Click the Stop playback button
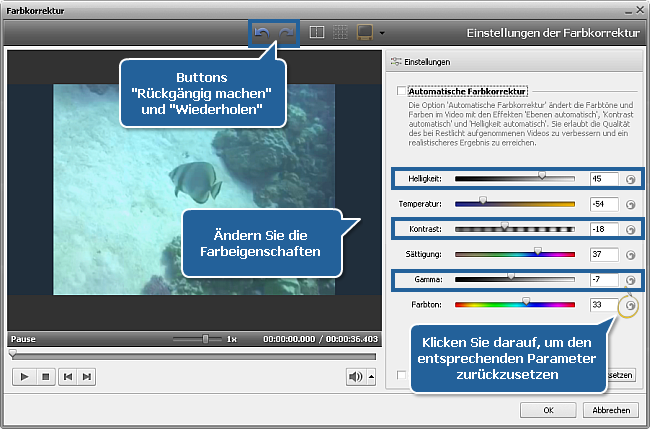 45,376
